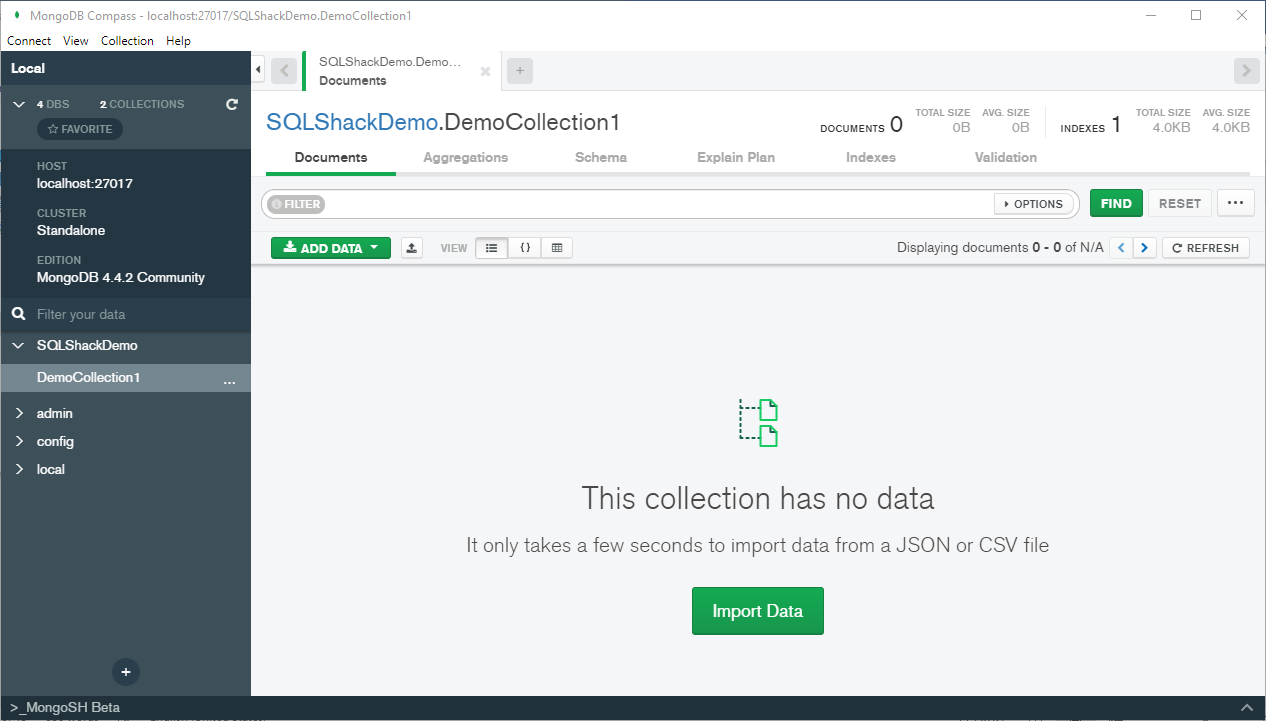The height and width of the screenshot is (721, 1266).
Task: Switch to the Explain Plan tab
Action: 736,158
